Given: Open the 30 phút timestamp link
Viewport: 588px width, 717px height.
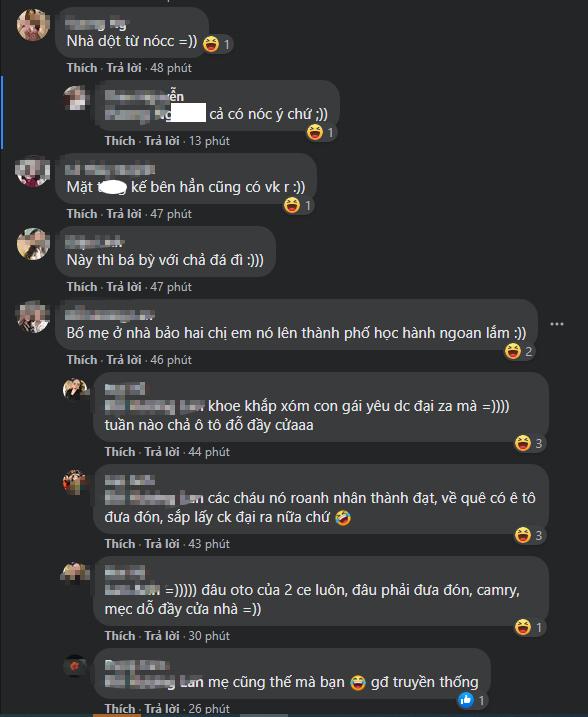Looking at the screenshot, I should tap(209, 636).
